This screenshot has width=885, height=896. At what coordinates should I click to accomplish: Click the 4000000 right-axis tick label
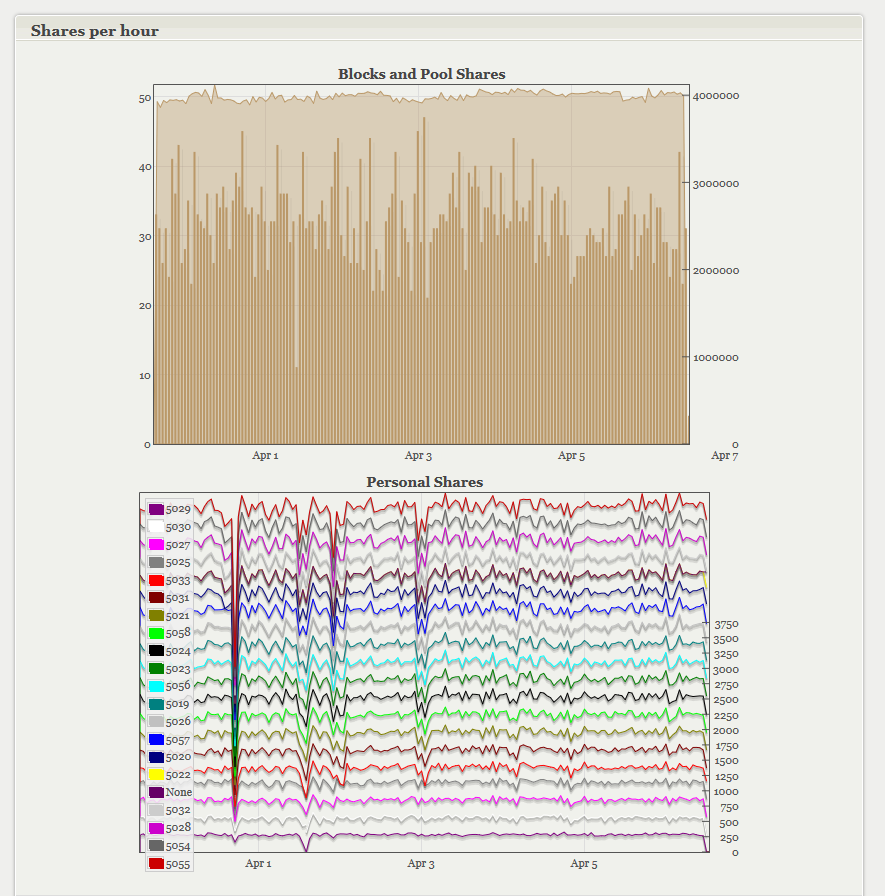pos(716,95)
